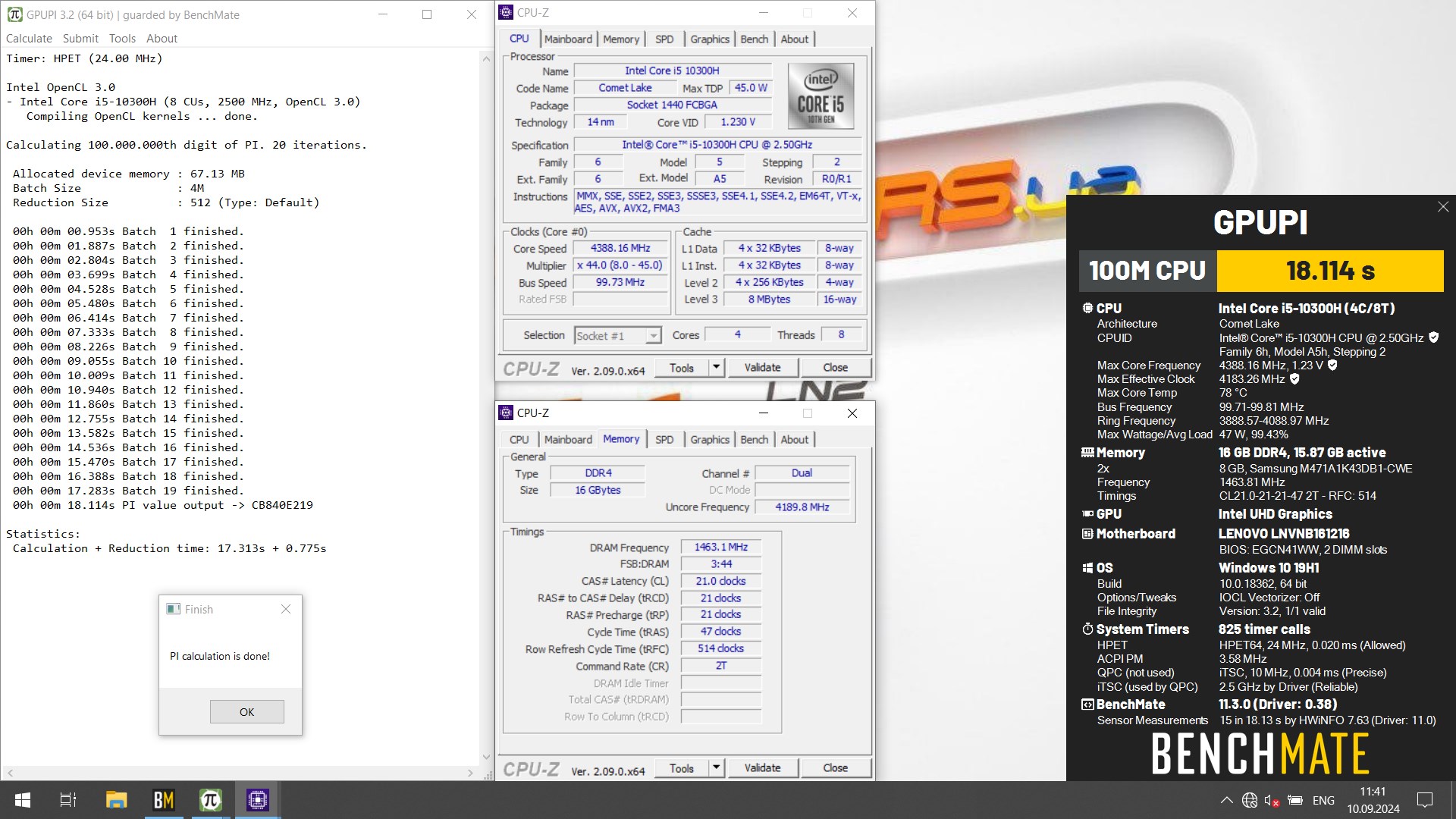Click Close button in top CPU-Z window
Screen dimensions: 1456x819
tap(836, 367)
